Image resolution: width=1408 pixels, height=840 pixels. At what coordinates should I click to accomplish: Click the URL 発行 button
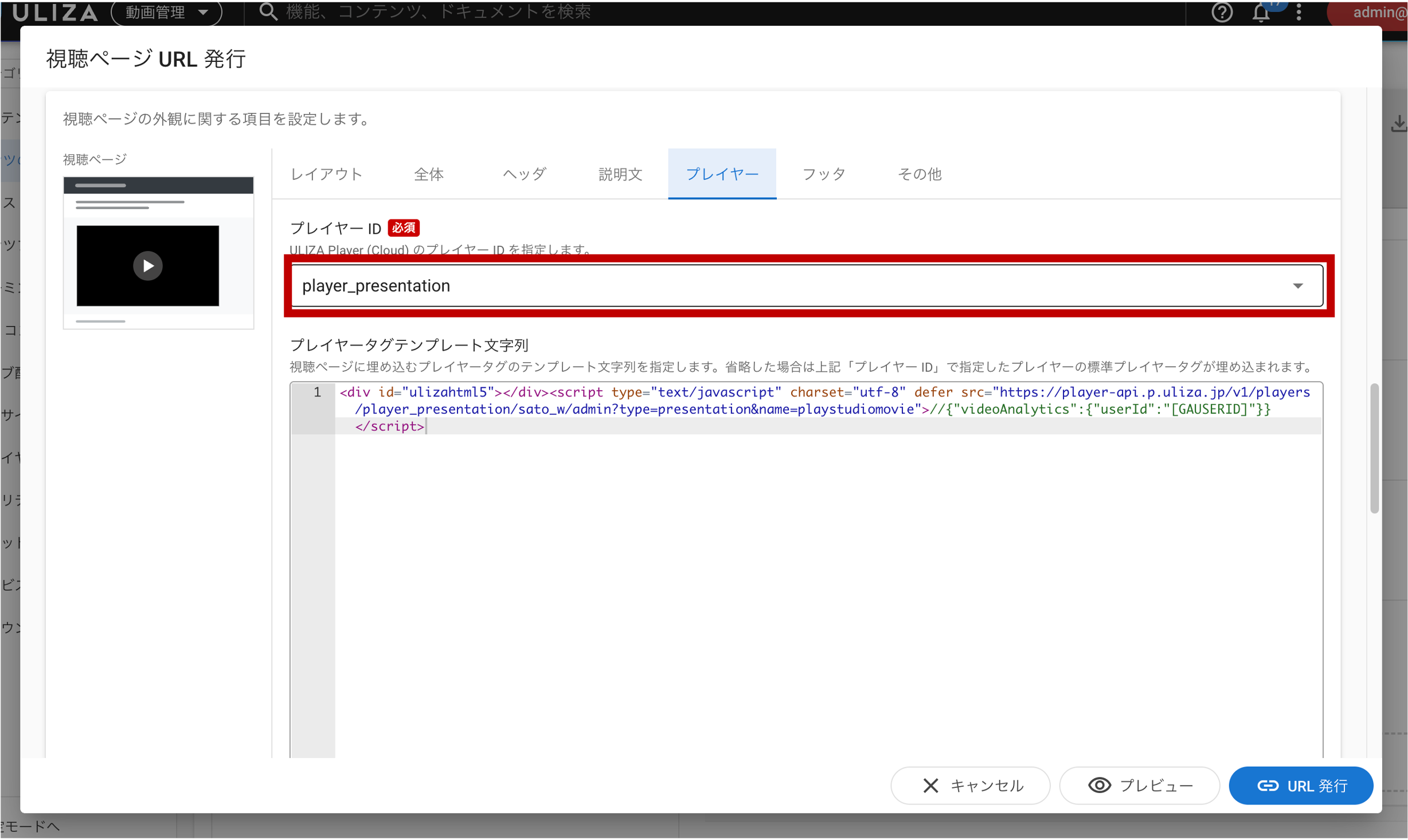click(1301, 786)
